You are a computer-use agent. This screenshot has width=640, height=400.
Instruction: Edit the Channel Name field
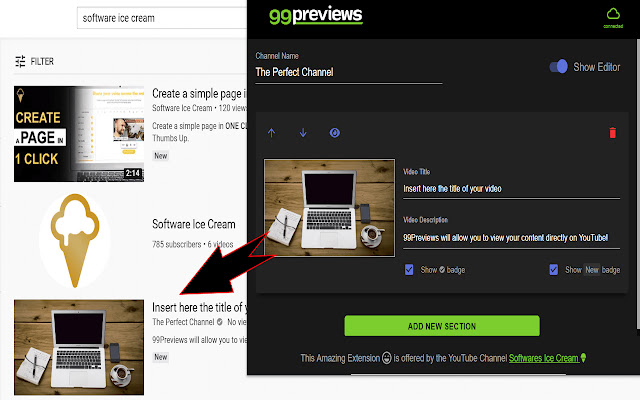click(x=349, y=72)
